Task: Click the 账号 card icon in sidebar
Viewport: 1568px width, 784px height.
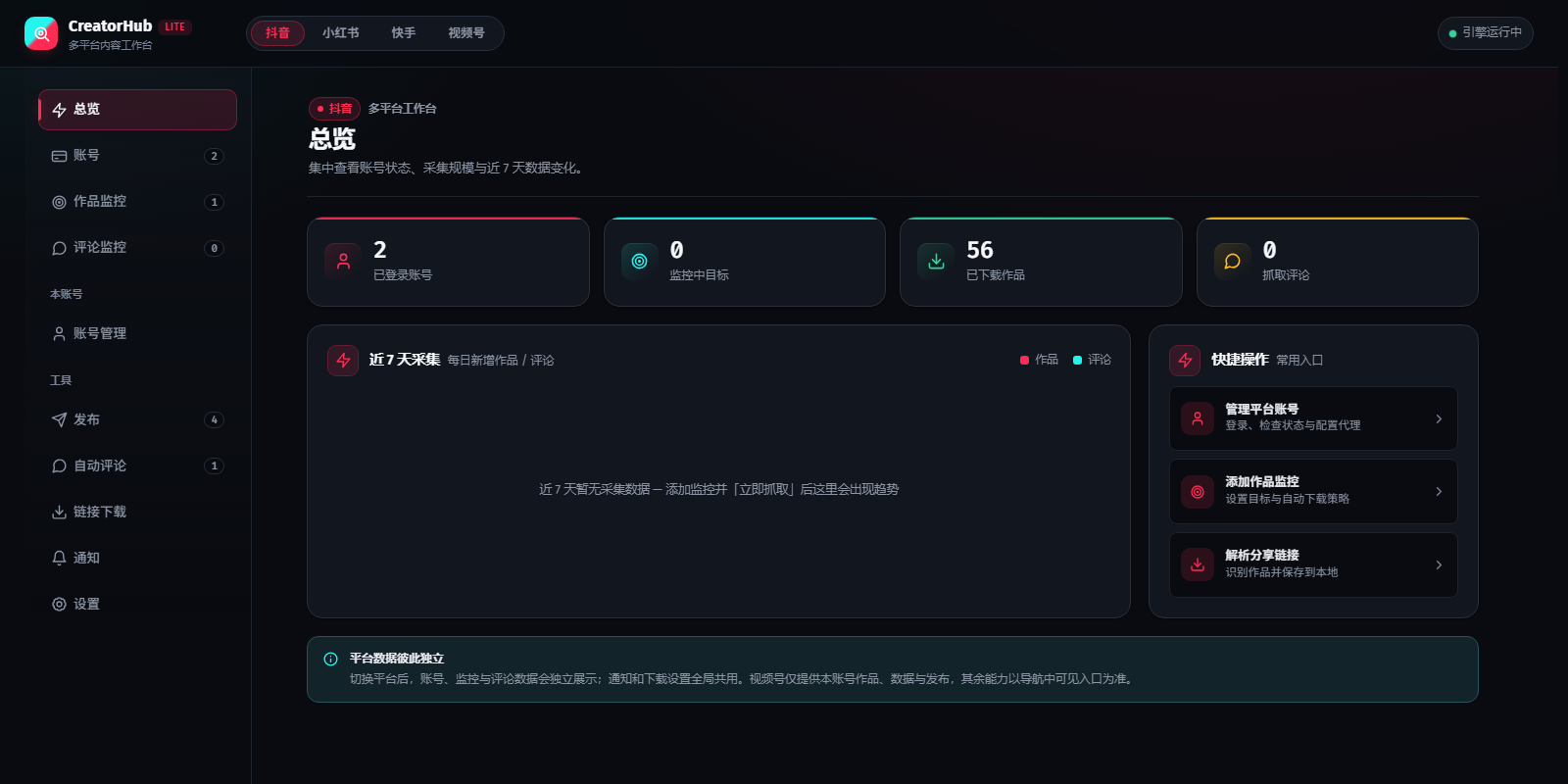Action: tap(59, 156)
